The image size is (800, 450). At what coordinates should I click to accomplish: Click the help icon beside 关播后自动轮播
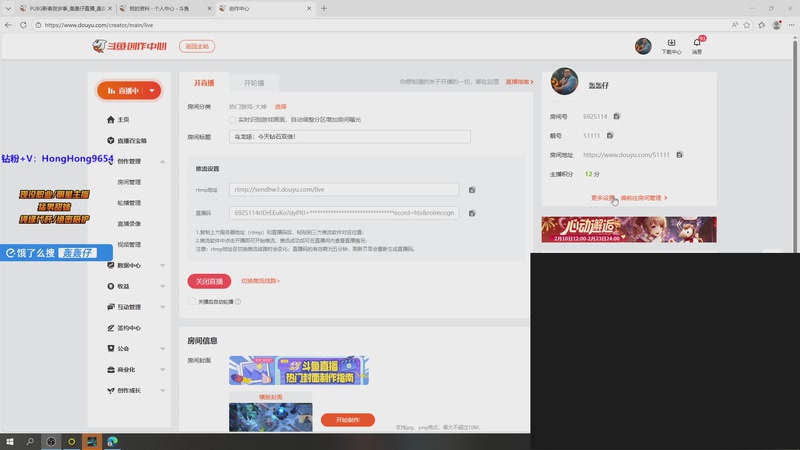click(238, 301)
